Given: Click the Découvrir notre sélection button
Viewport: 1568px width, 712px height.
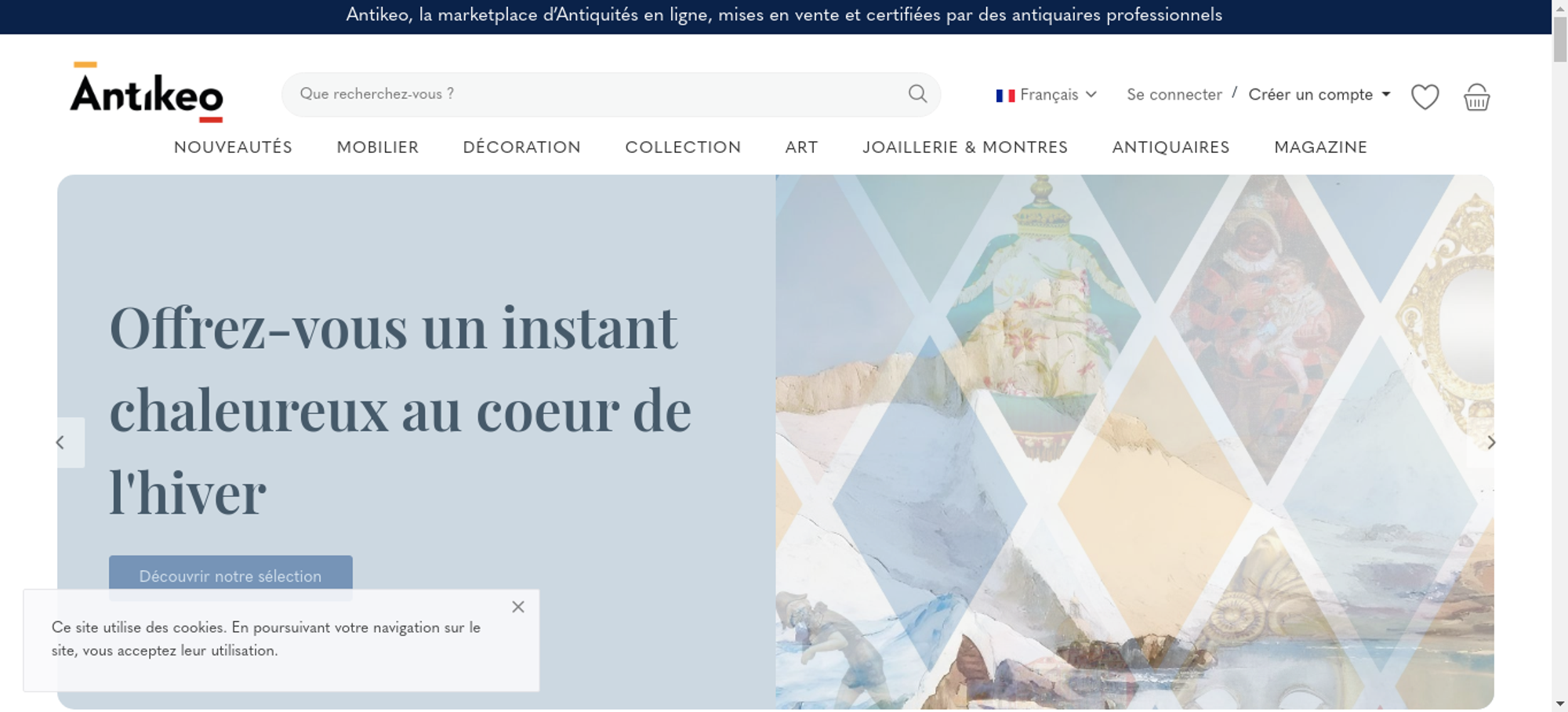Looking at the screenshot, I should pos(230,576).
